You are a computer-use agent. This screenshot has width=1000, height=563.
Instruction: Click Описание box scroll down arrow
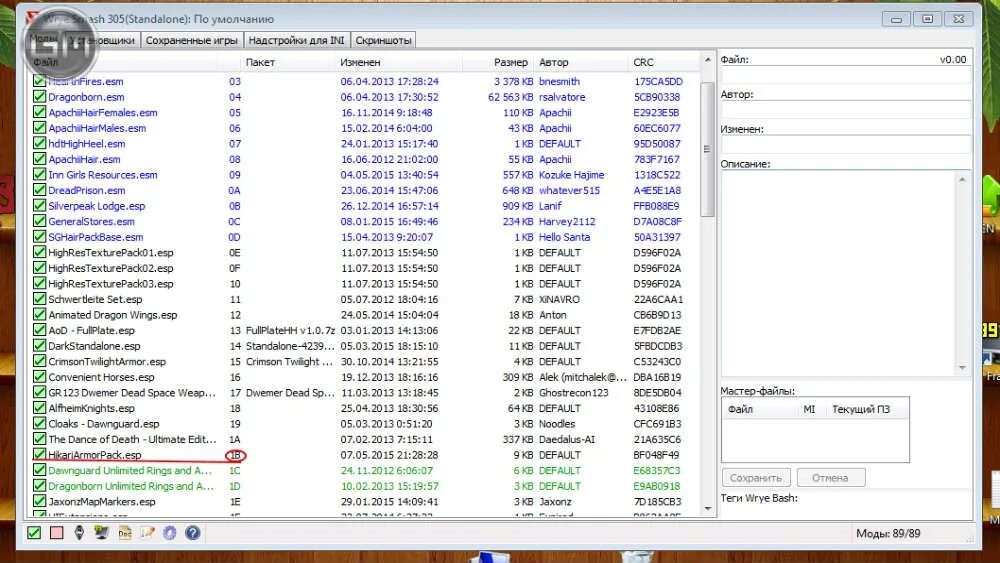click(962, 368)
